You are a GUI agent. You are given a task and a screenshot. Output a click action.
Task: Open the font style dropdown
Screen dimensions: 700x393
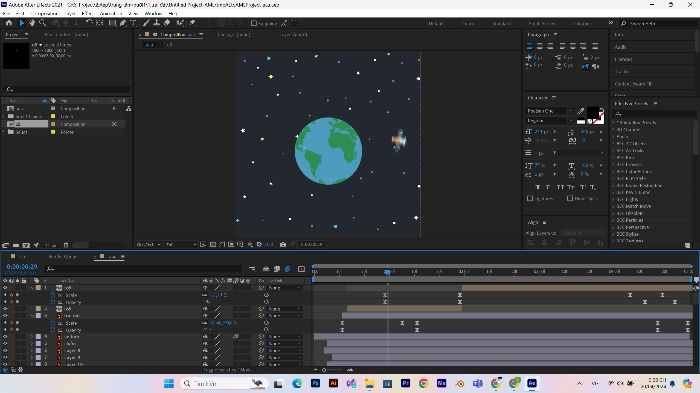[549, 121]
